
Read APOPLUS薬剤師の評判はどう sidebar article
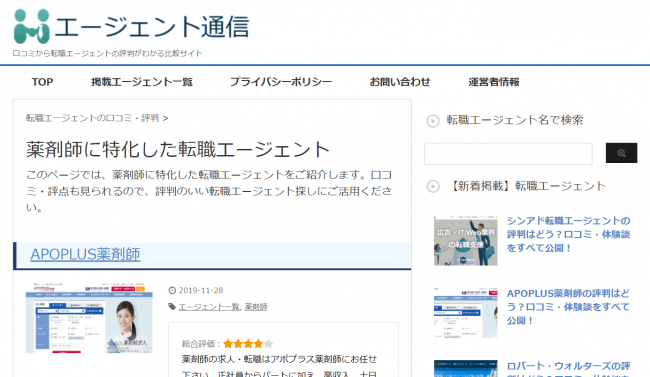568,307
